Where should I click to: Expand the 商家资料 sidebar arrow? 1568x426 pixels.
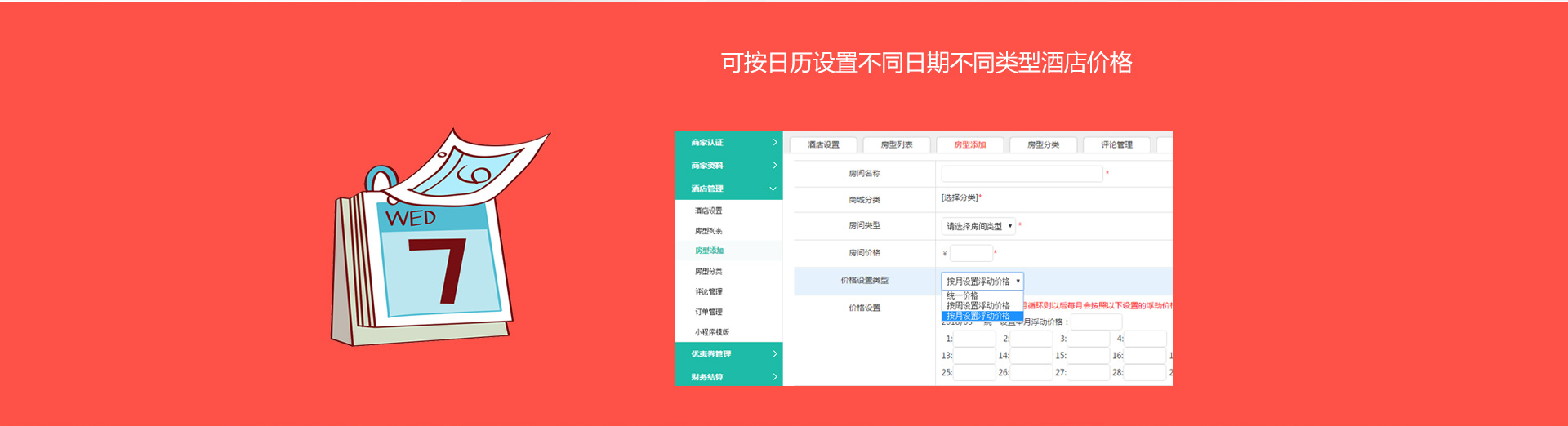tap(774, 166)
